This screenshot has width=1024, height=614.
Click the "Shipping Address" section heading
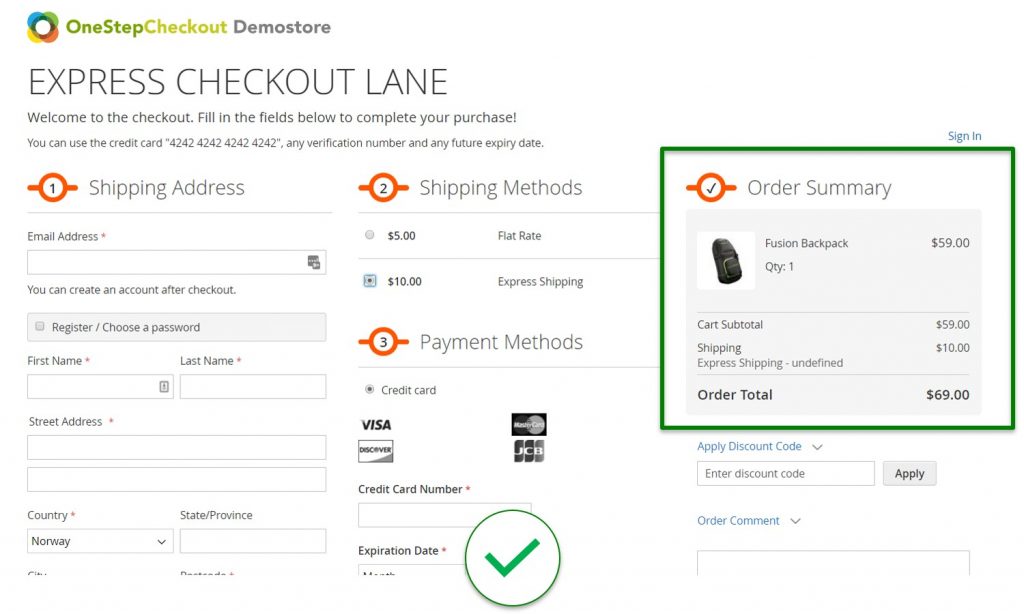[167, 187]
